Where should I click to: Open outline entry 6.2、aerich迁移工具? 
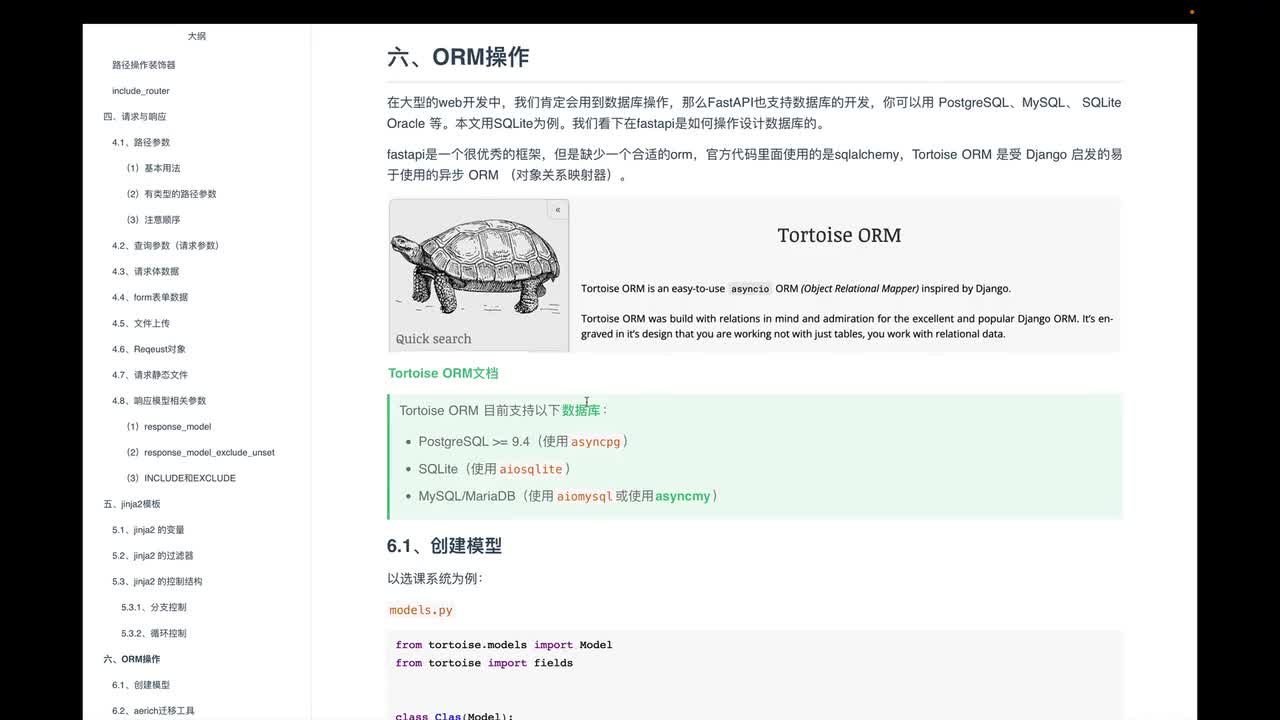(153, 711)
